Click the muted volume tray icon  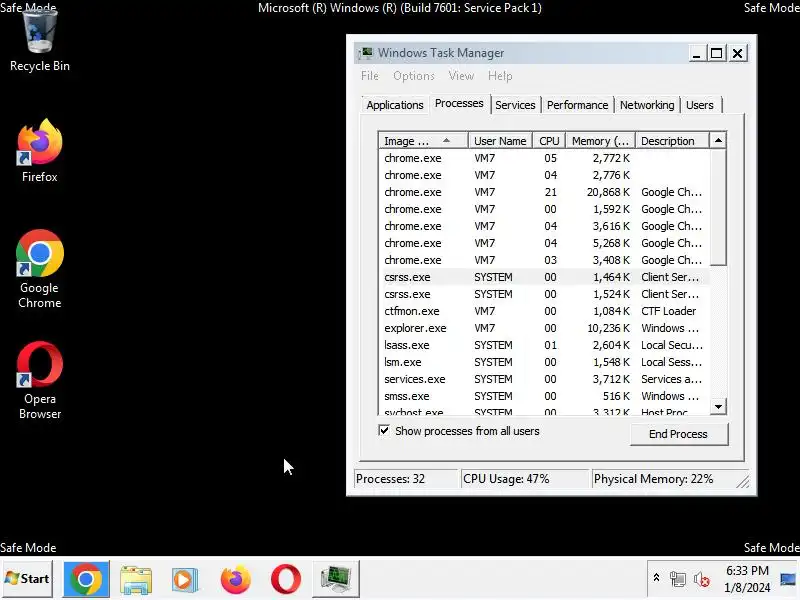702,579
